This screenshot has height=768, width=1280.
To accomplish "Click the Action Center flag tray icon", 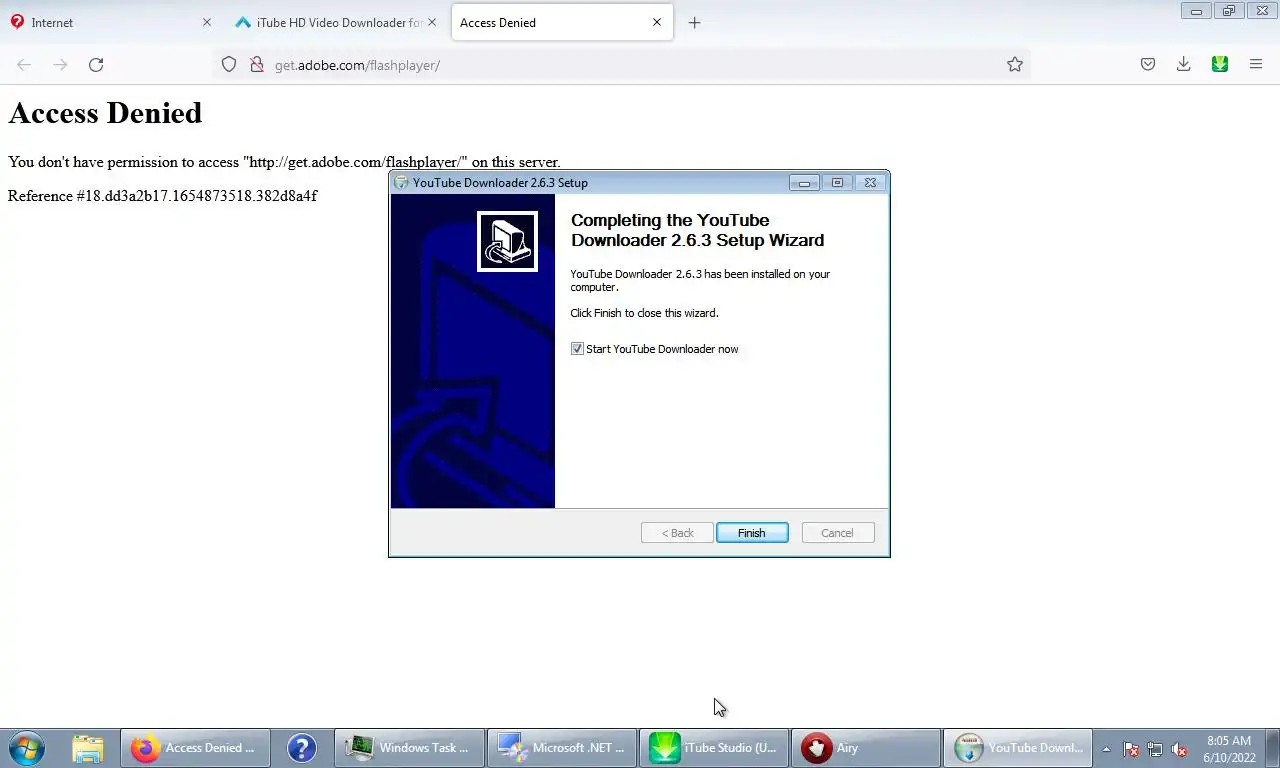I will point(1131,749).
